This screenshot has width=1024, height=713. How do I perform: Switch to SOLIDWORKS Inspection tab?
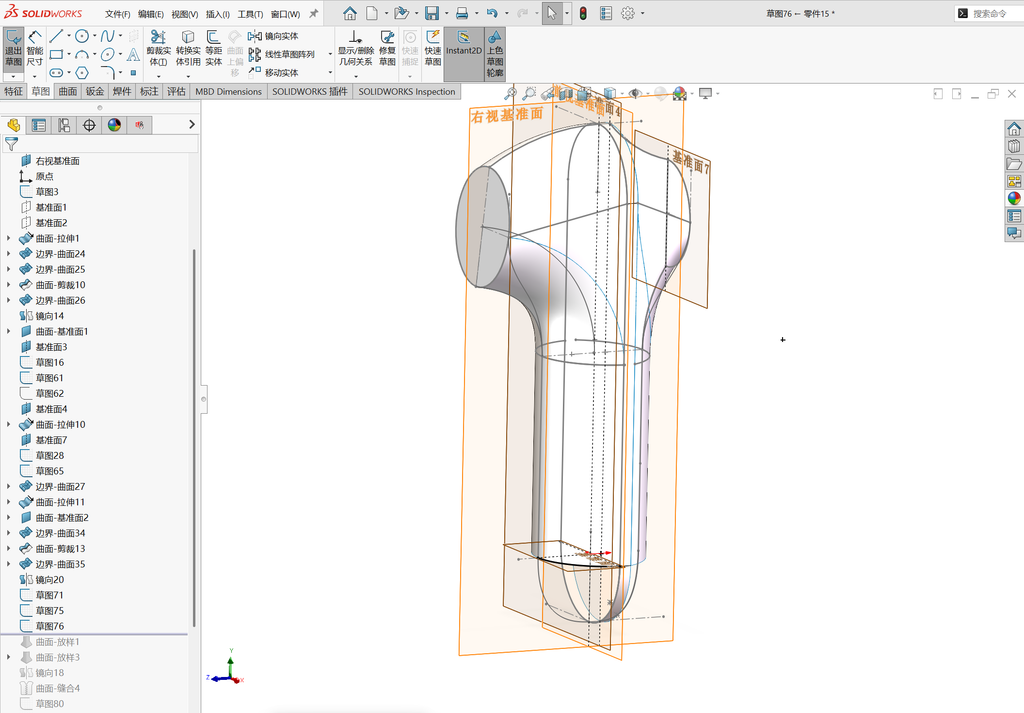click(x=407, y=91)
